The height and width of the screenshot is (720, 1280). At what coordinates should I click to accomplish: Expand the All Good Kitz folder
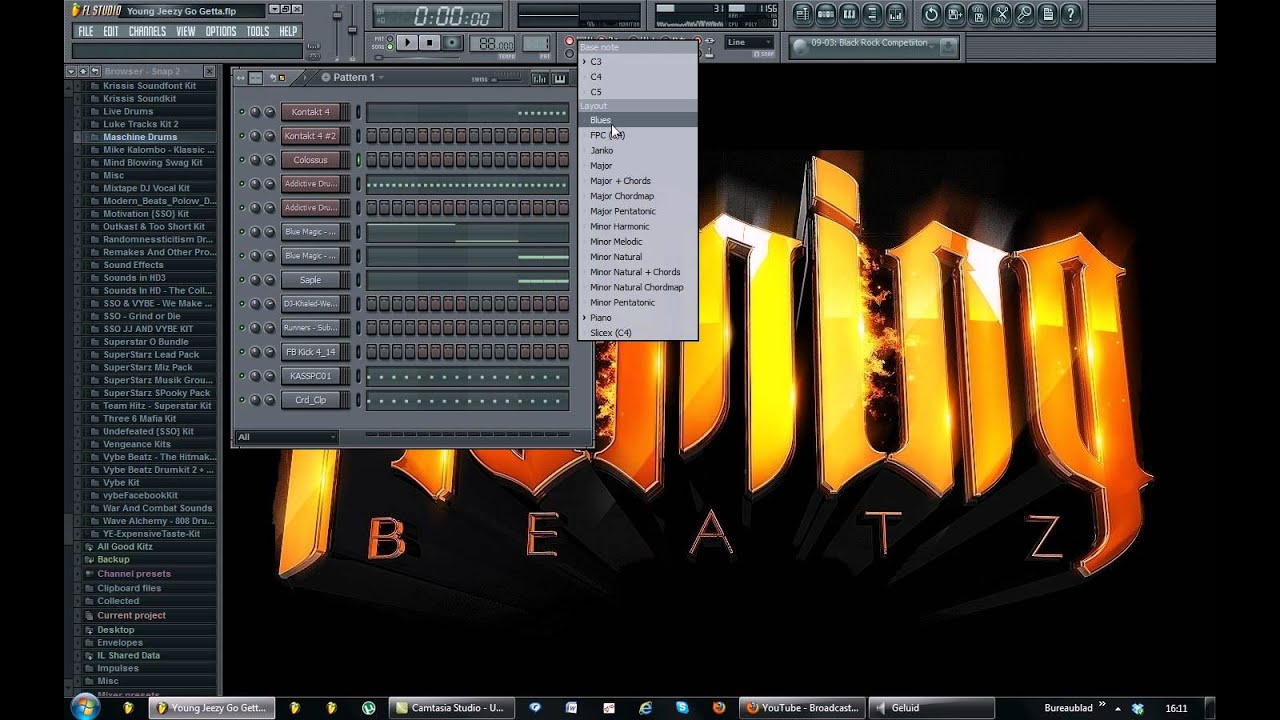tap(125, 547)
